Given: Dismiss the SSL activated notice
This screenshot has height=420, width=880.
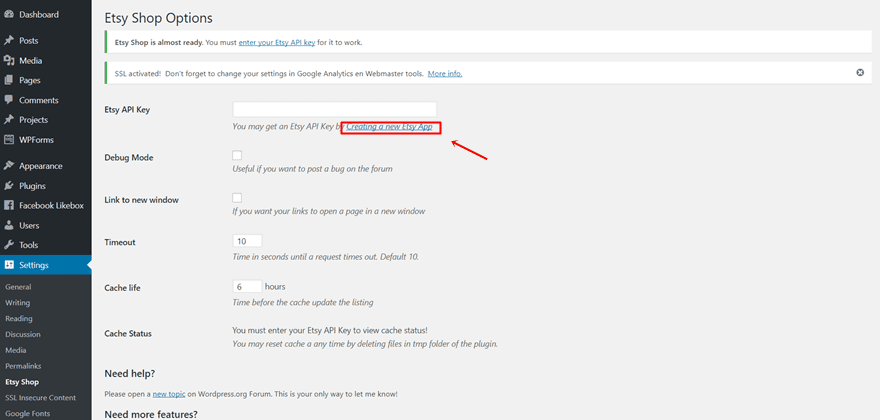Looking at the screenshot, I should point(860,72).
